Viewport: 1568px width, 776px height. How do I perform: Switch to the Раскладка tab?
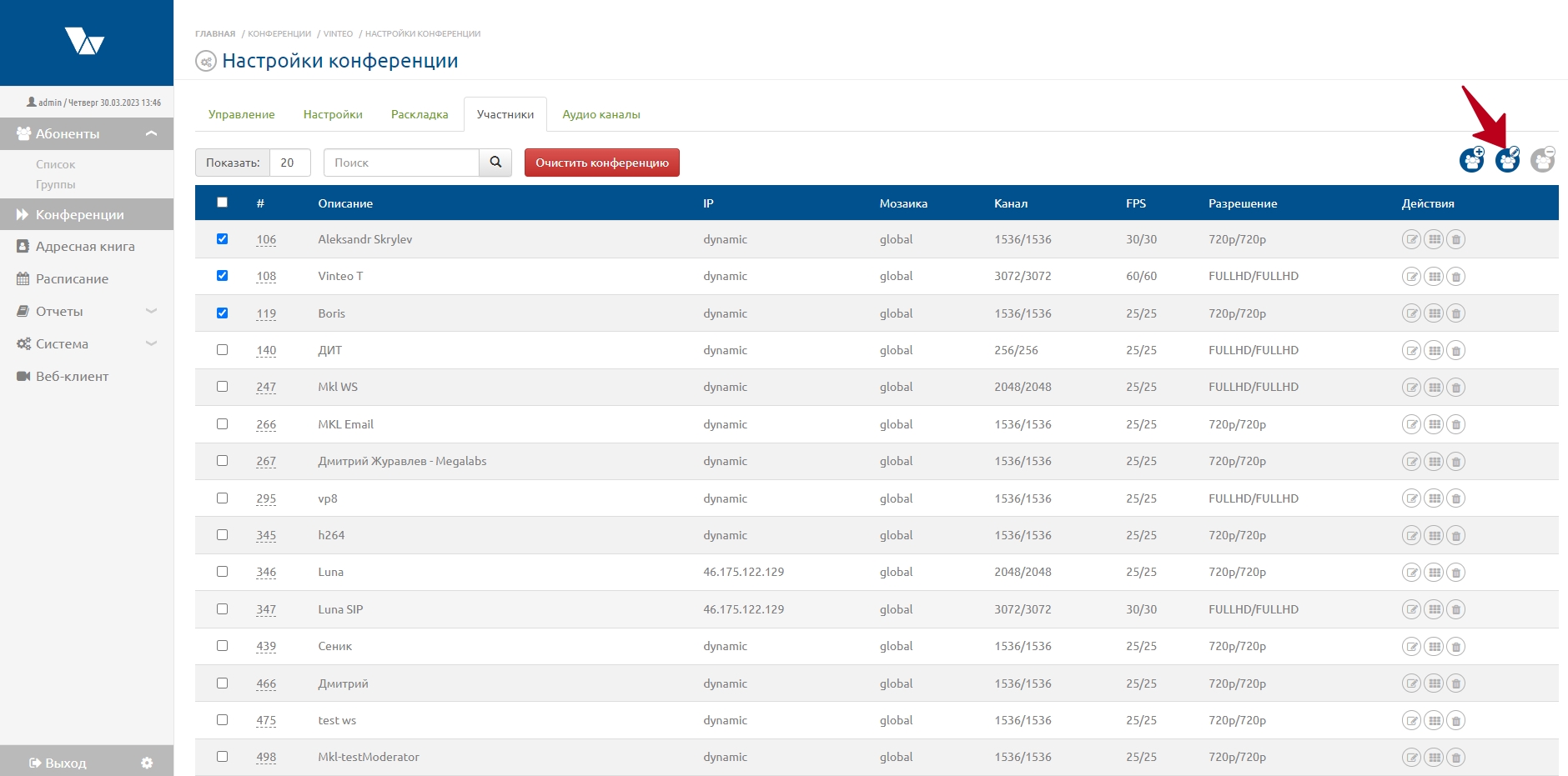pyautogui.click(x=420, y=114)
